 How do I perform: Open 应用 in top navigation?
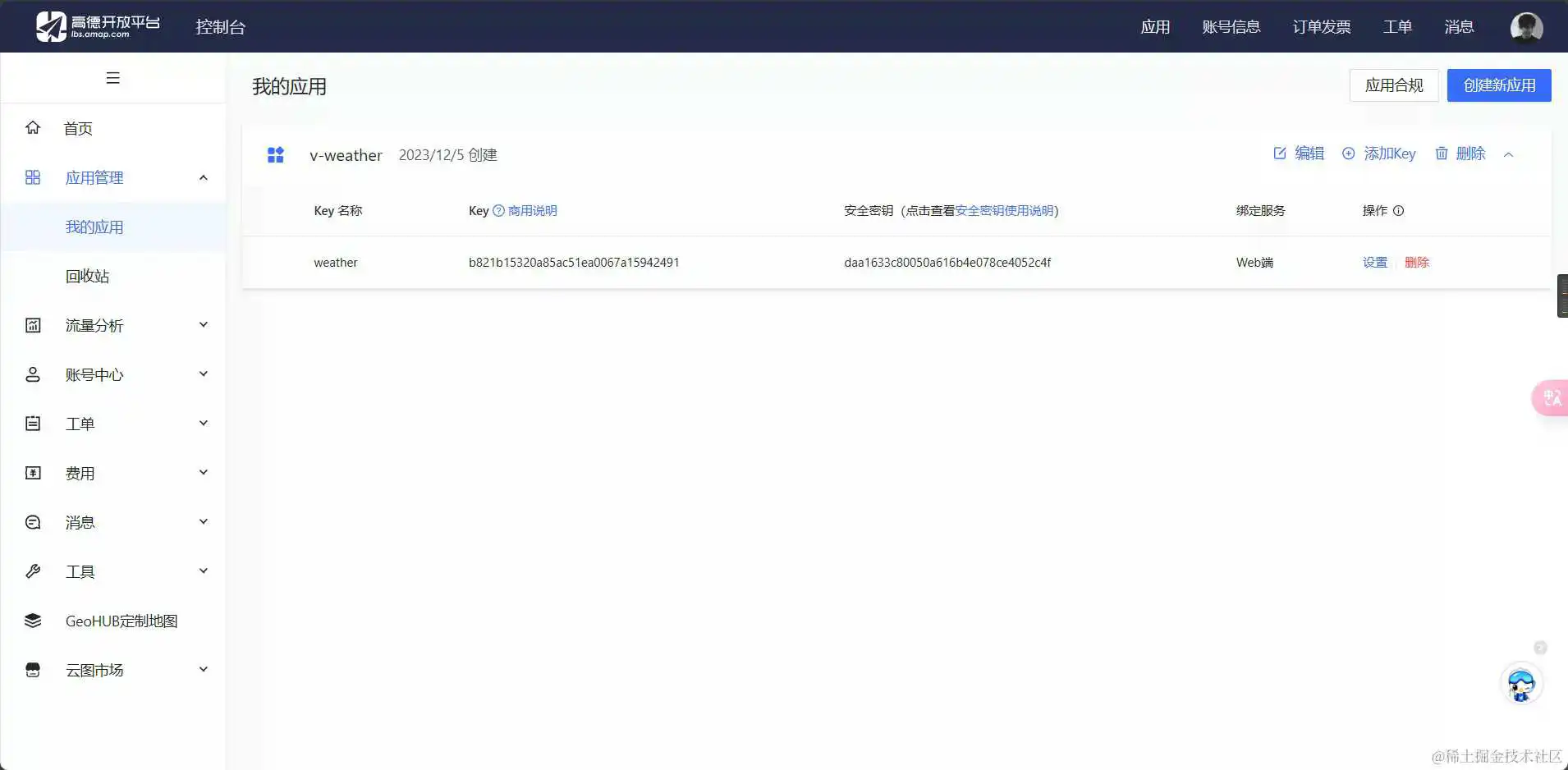click(1155, 27)
